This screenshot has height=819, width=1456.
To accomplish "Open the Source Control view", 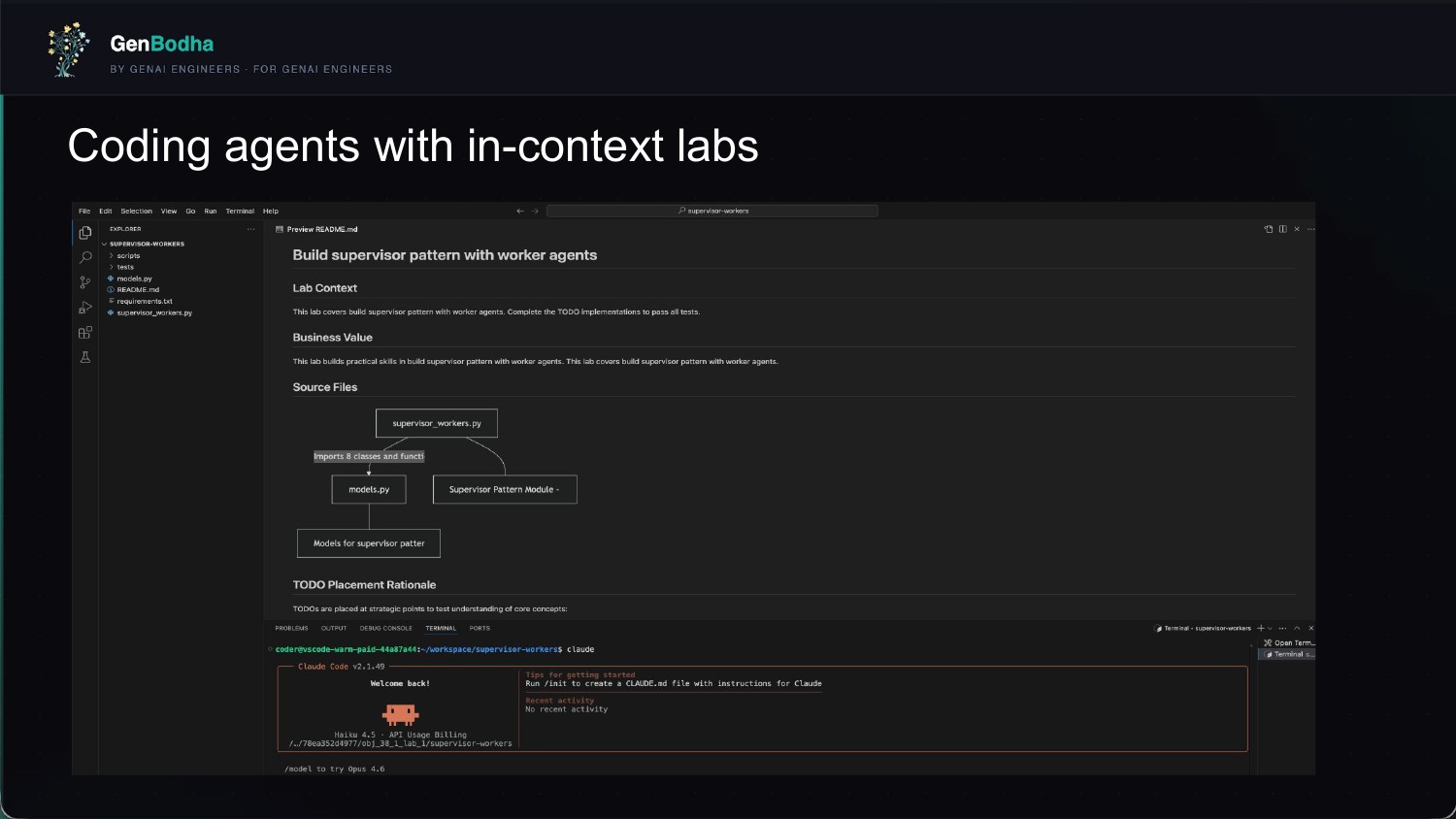I will 85,282.
